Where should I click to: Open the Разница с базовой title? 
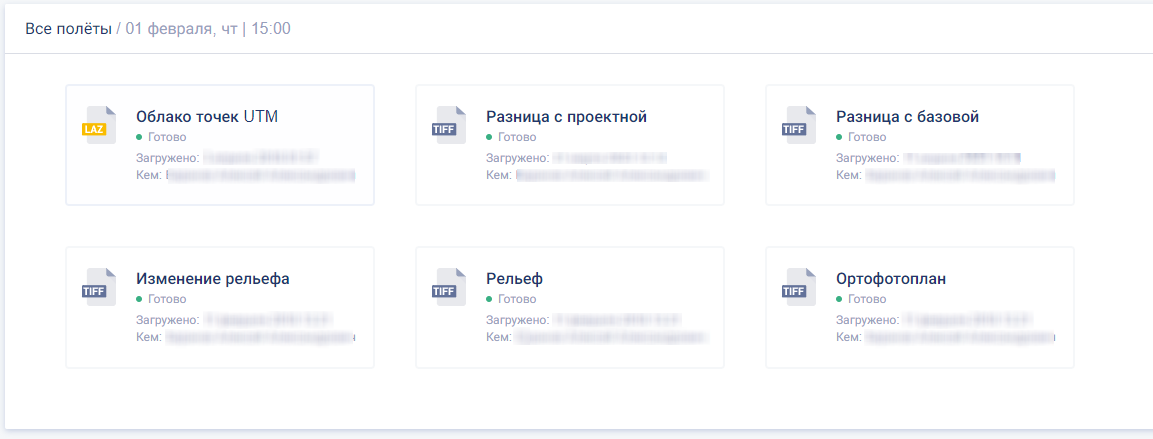[x=907, y=117]
